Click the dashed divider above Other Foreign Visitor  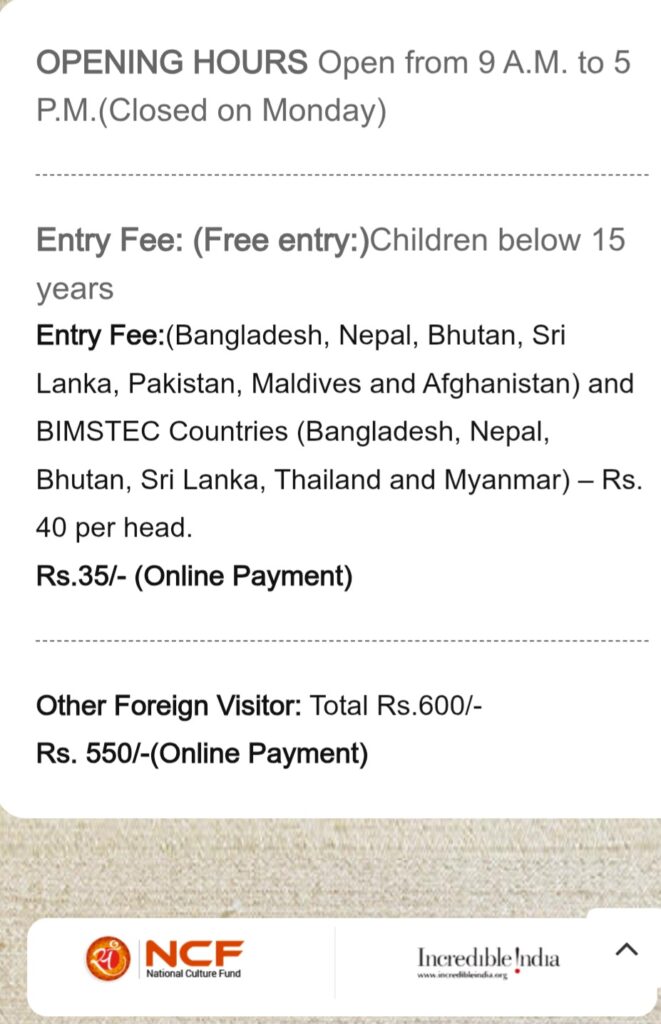pos(342,640)
